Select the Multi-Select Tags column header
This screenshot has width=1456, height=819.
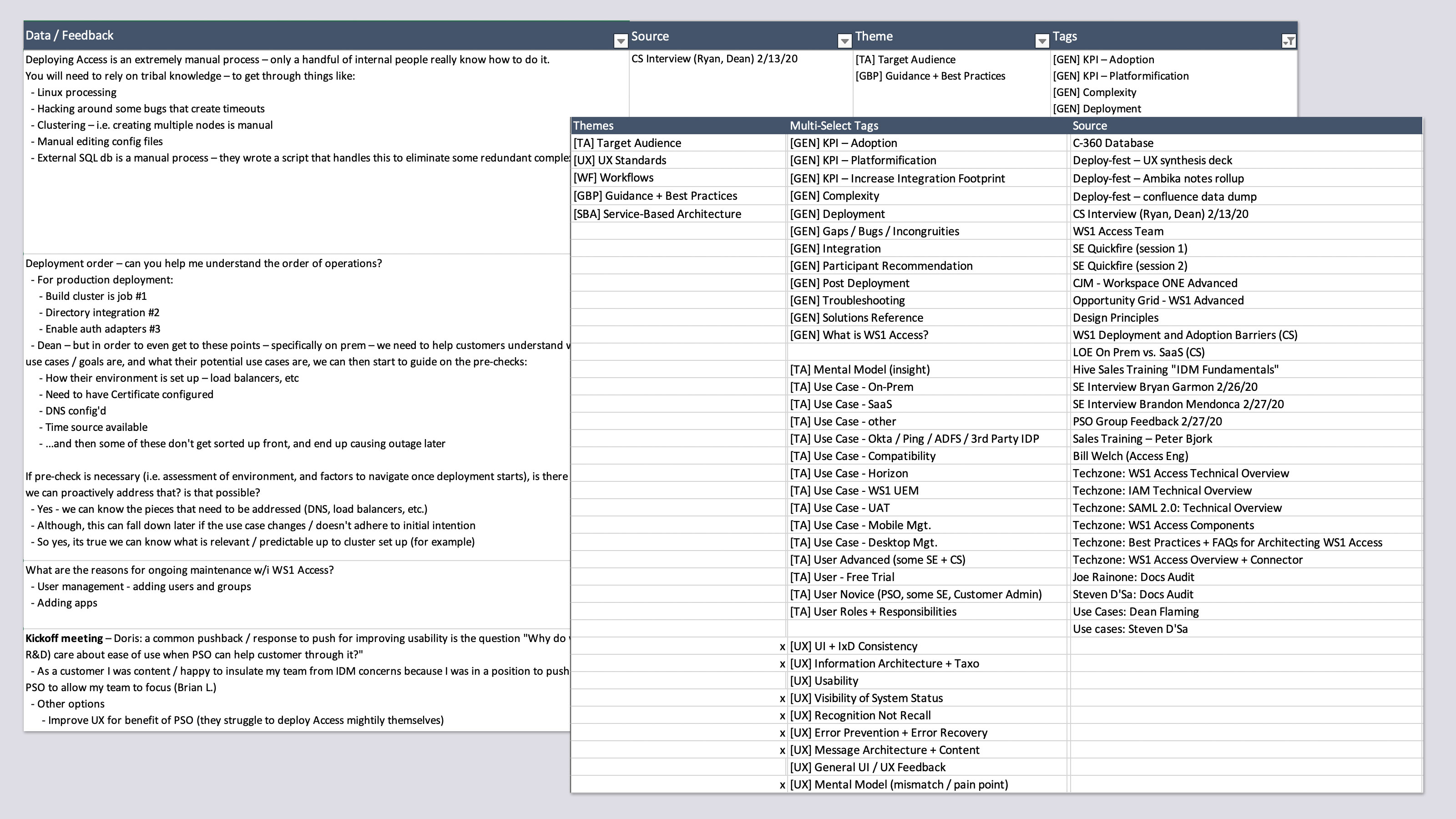927,126
